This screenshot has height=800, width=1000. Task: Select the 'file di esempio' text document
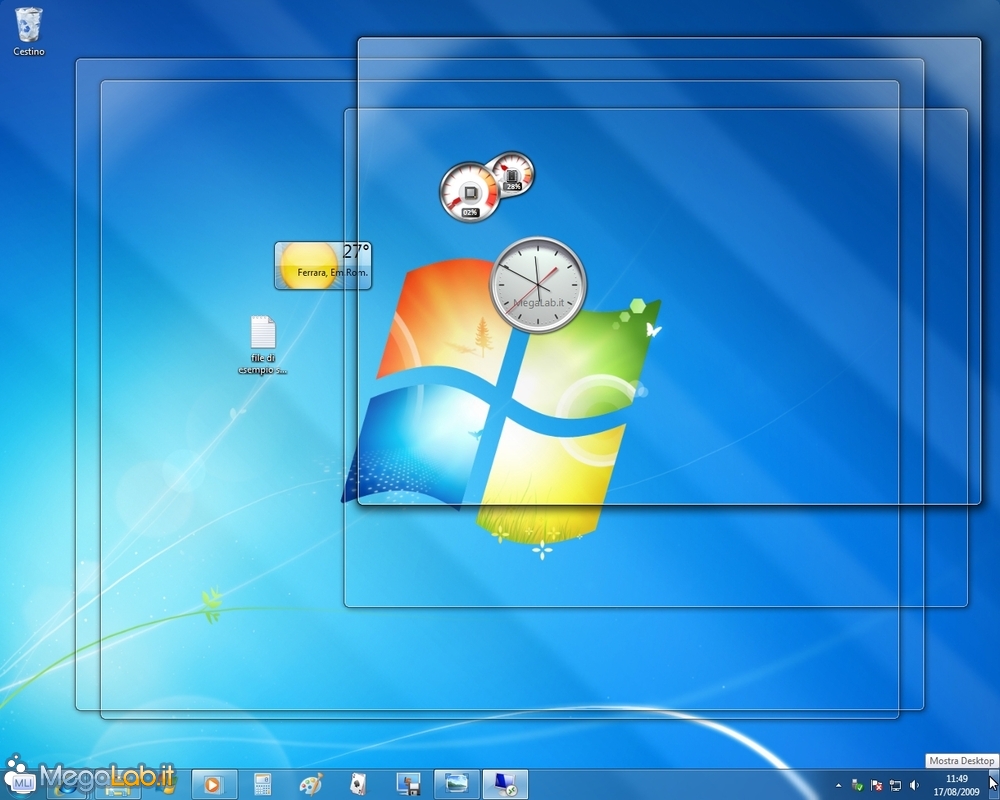click(263, 344)
